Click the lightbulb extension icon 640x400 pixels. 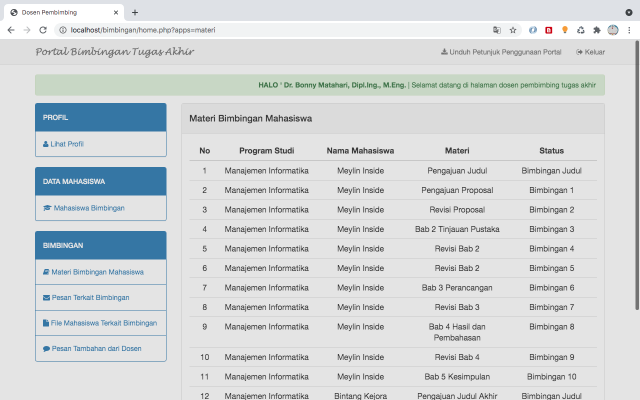(x=565, y=30)
